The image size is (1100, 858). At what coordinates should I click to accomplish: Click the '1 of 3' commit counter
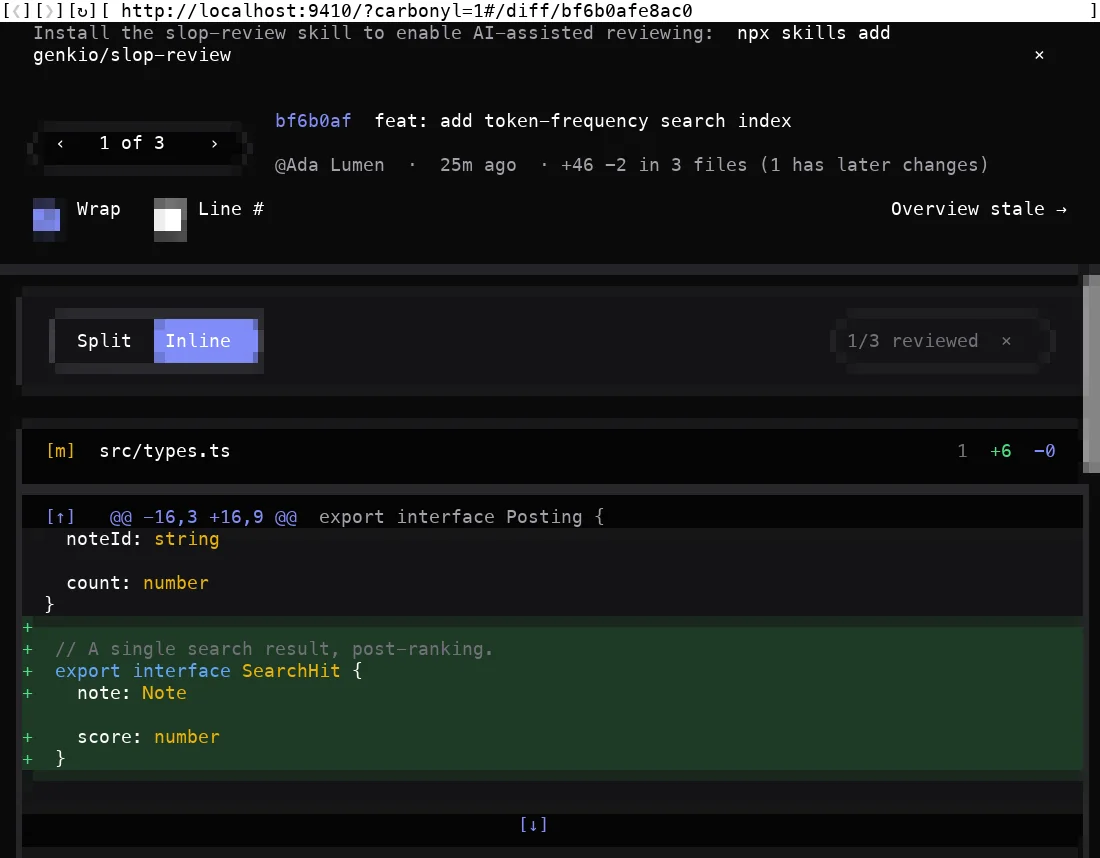tap(132, 143)
